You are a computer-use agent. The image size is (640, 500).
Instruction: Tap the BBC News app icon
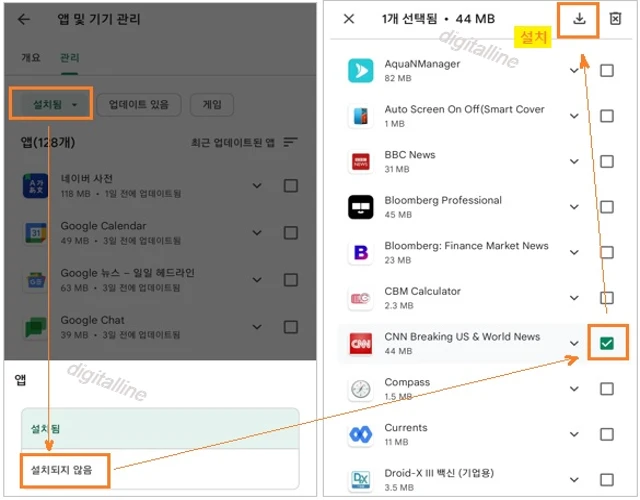coord(360,162)
